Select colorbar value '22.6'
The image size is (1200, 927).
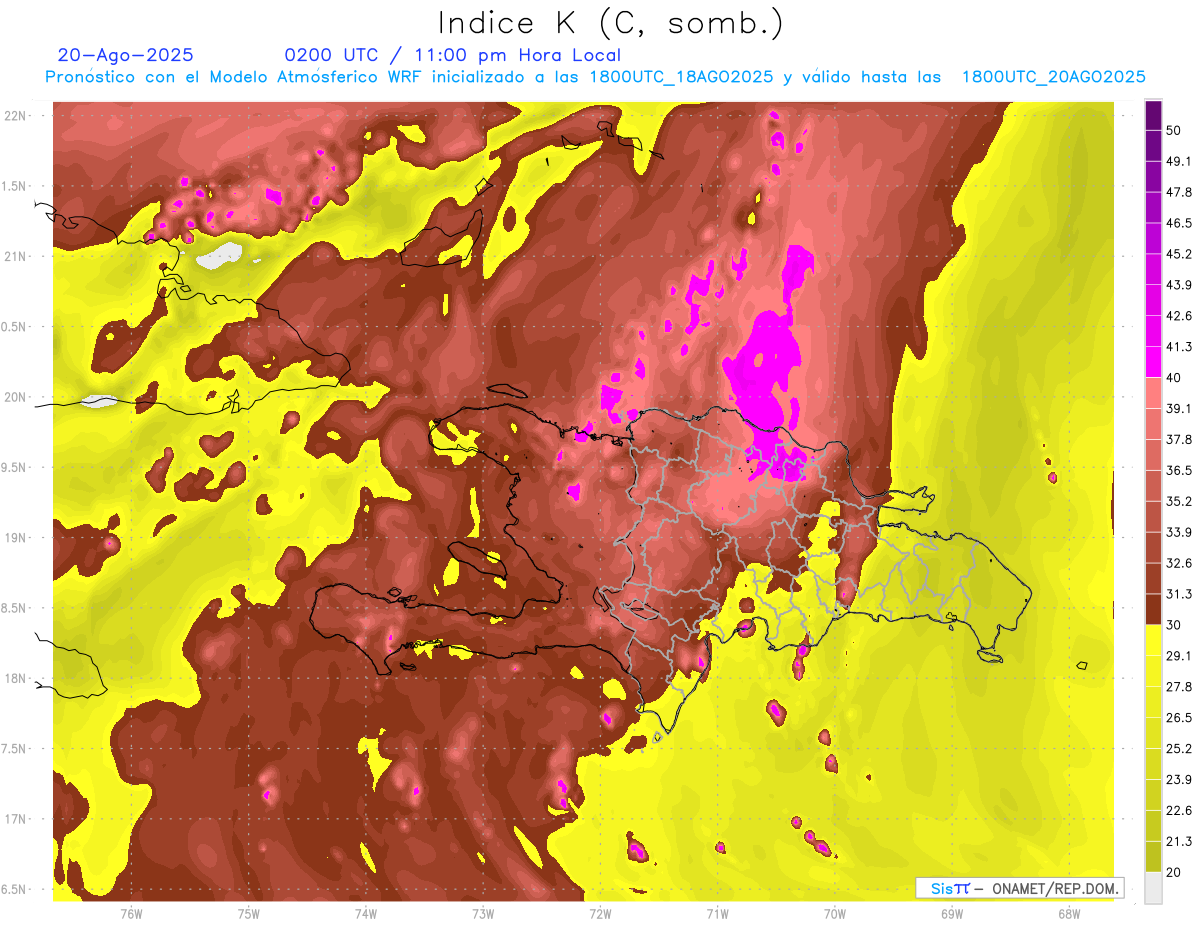[1179, 810]
